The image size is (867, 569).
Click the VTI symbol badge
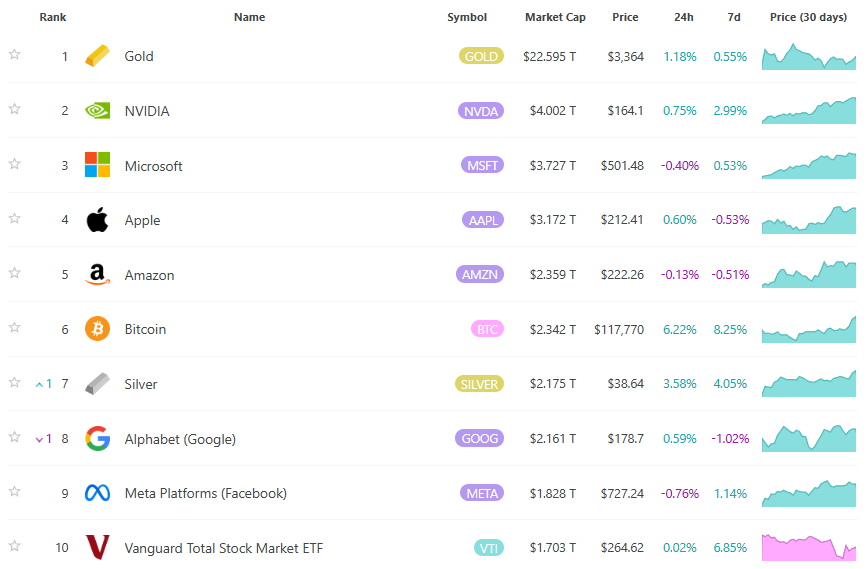tap(489, 547)
